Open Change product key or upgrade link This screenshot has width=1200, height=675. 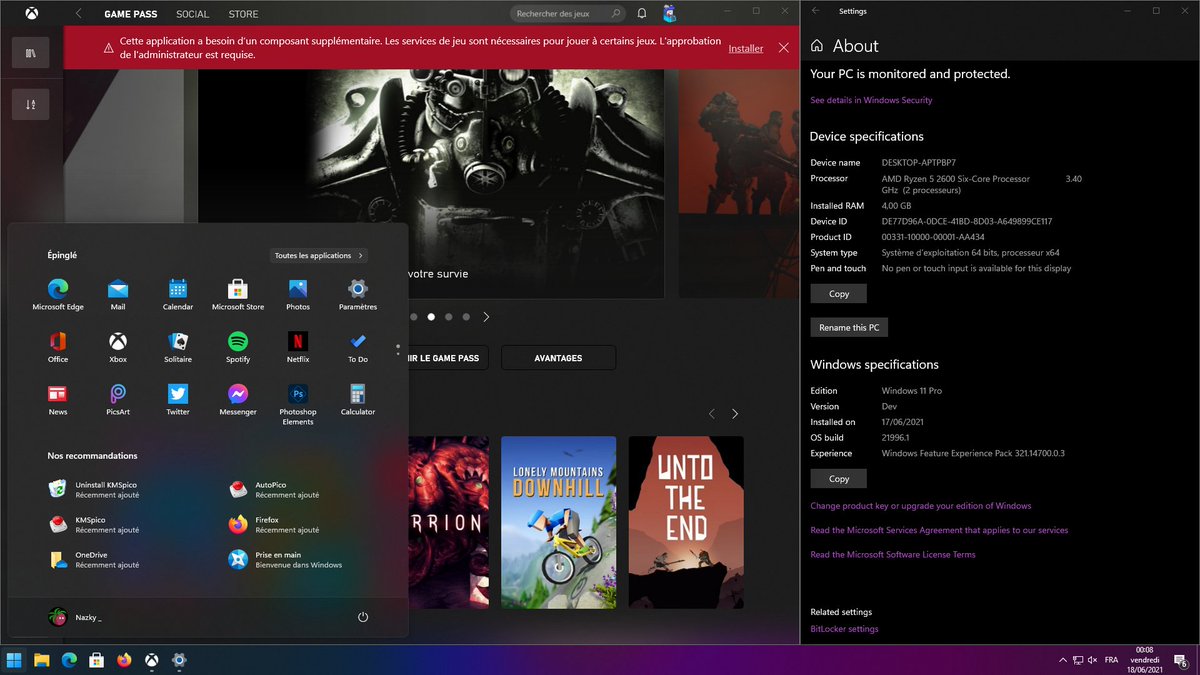click(x=920, y=506)
